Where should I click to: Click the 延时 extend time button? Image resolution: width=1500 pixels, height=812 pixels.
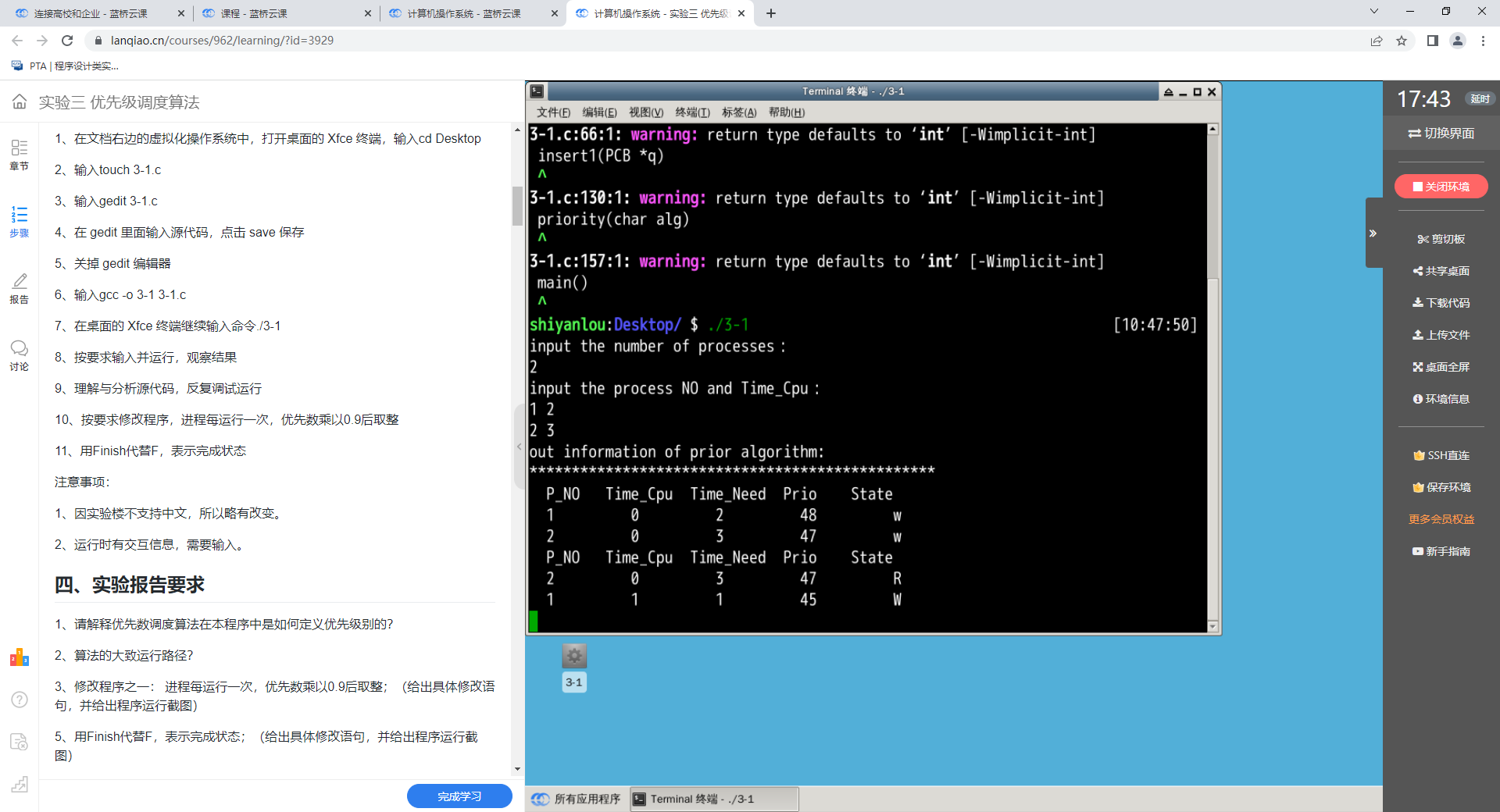click(x=1480, y=99)
